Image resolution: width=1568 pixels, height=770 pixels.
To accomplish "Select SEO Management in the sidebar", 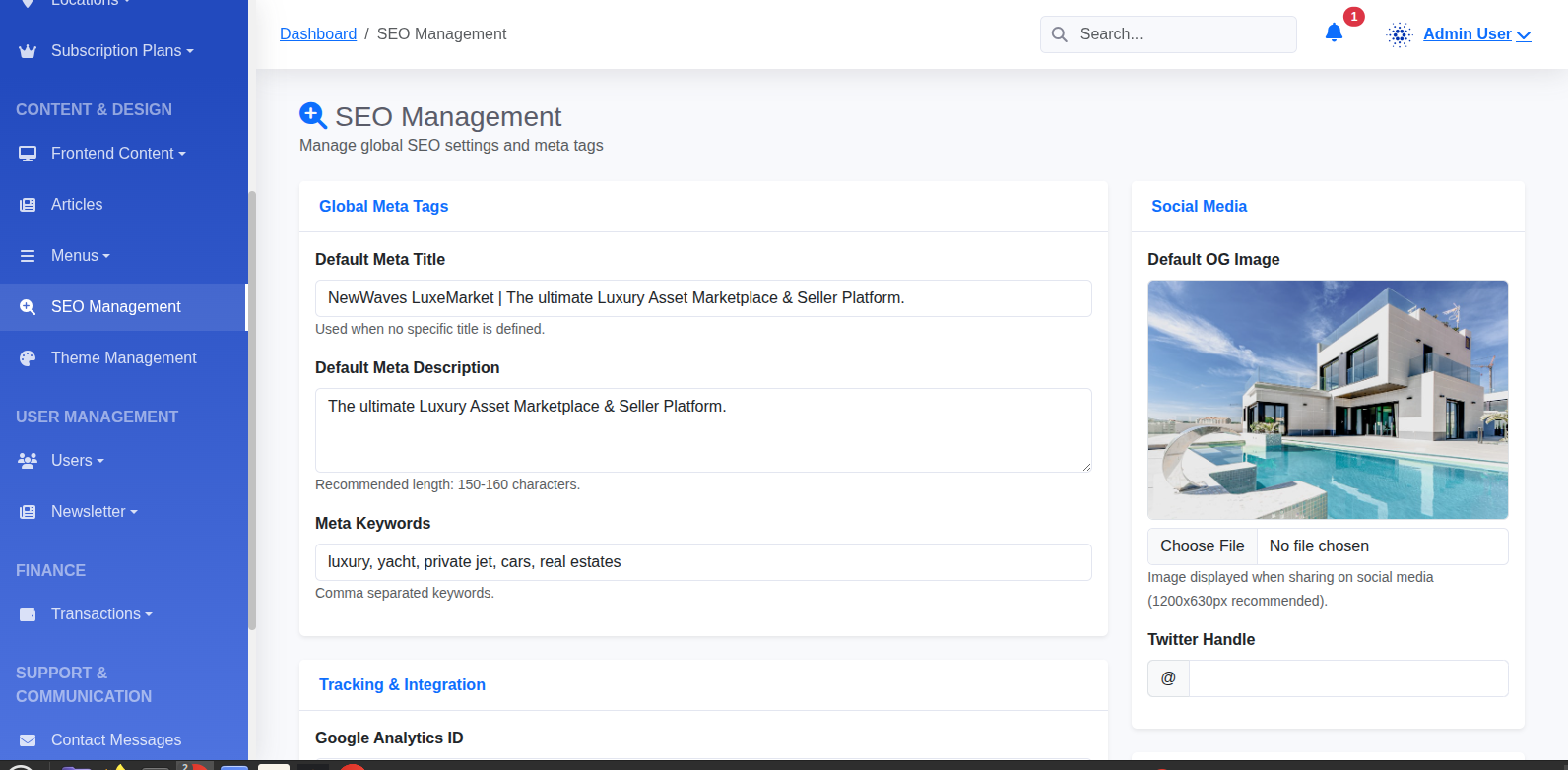I will coord(123,307).
